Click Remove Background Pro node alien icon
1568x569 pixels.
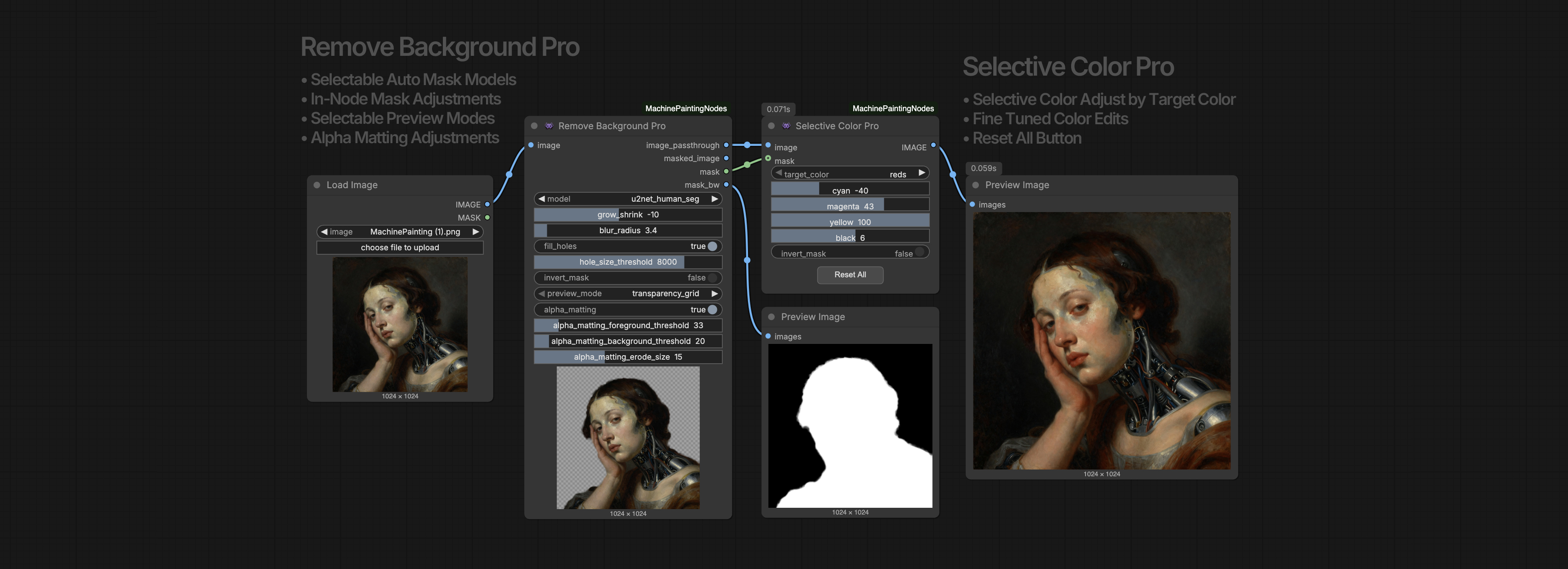coord(549,126)
